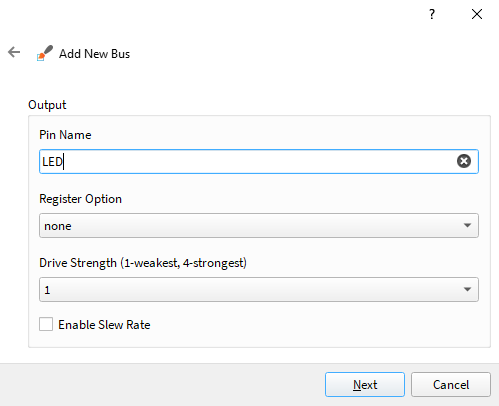Viewport: 499px width, 406px height.
Task: Click the Register Option label
Action: point(81,199)
